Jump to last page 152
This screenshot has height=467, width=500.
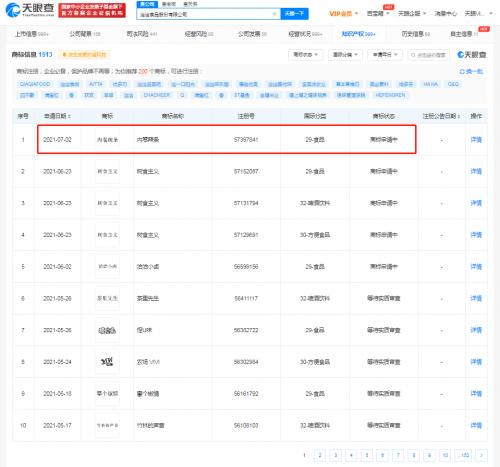click(464, 455)
